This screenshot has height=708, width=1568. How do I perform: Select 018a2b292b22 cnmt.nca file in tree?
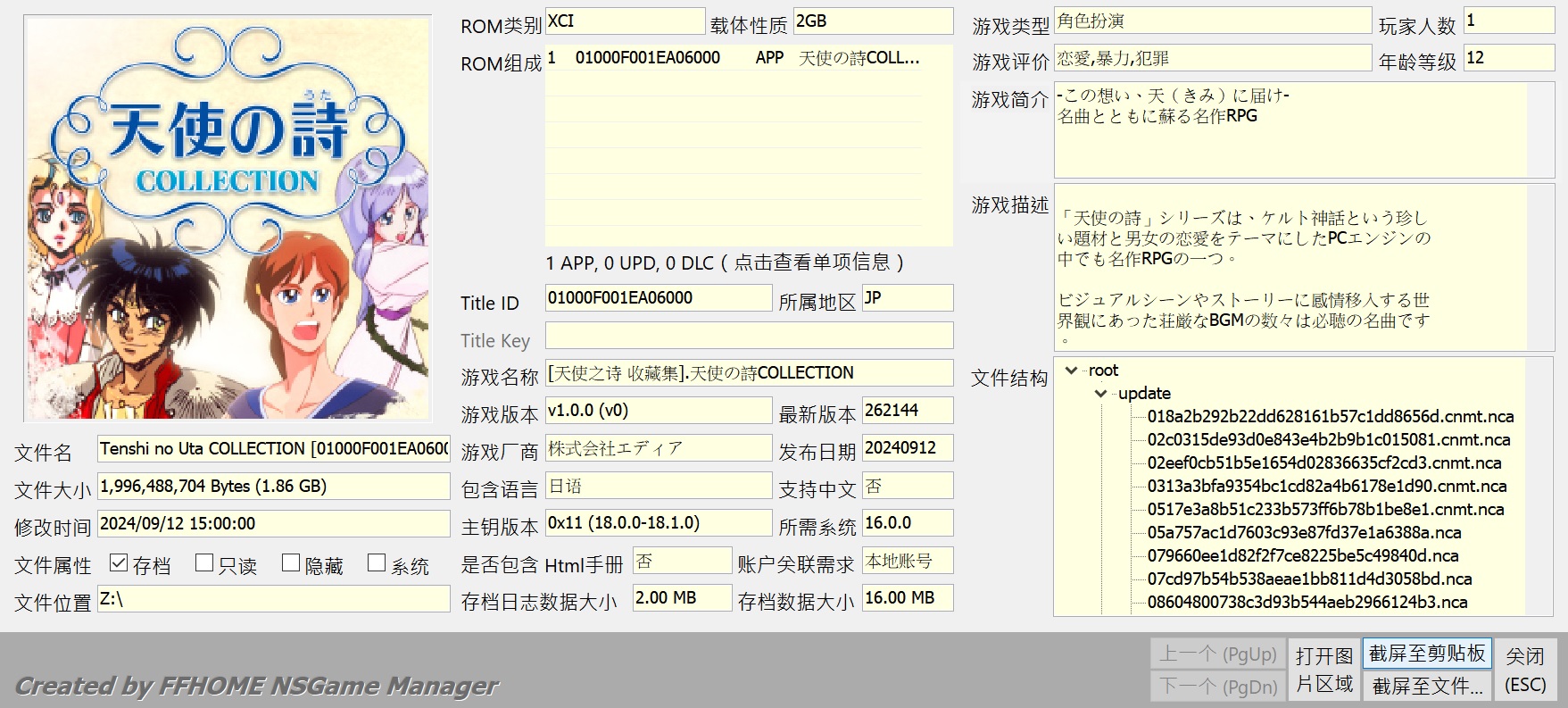pyautogui.click(x=1330, y=417)
